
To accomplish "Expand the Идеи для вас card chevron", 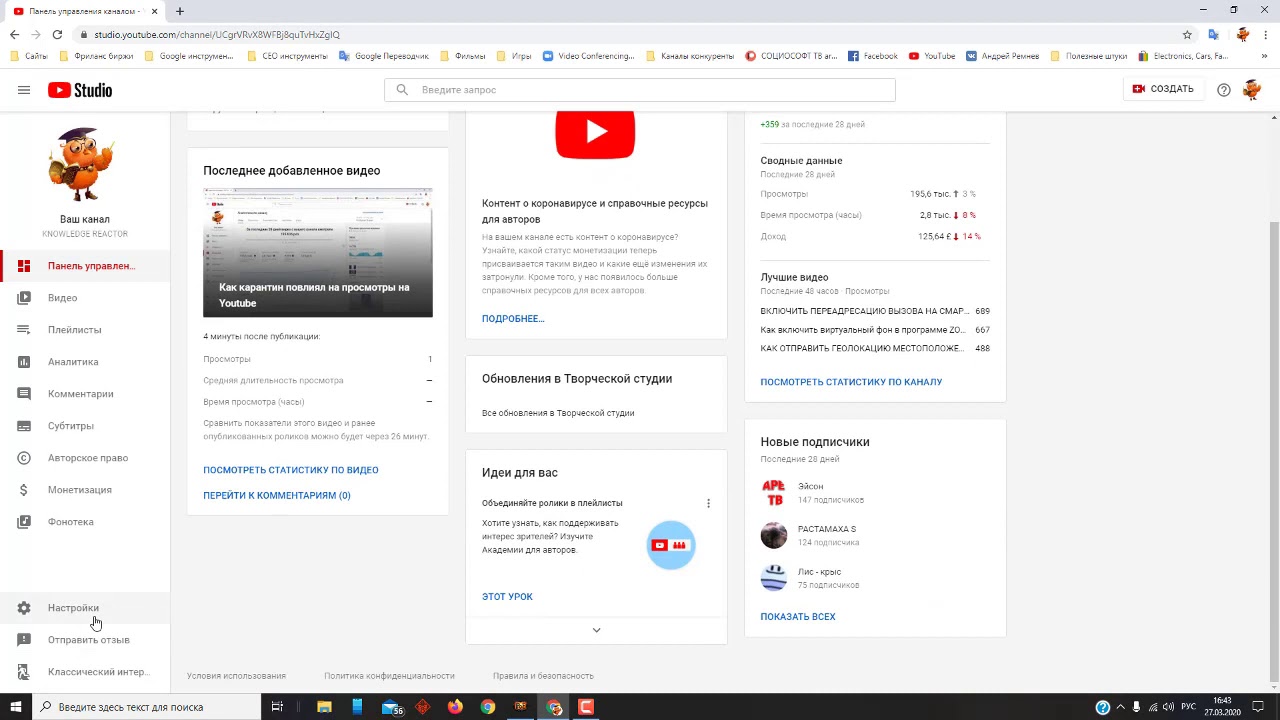I will pos(596,630).
